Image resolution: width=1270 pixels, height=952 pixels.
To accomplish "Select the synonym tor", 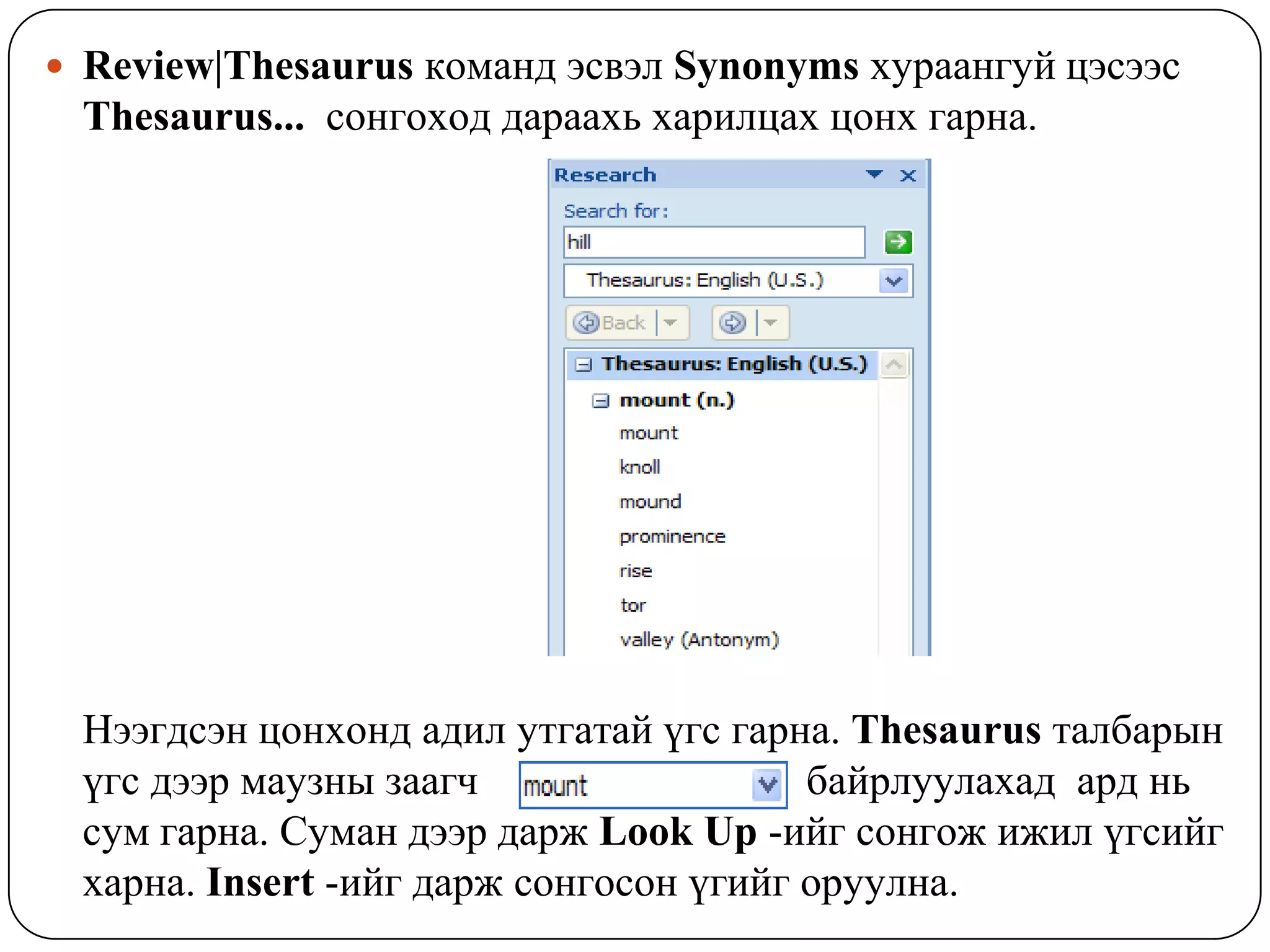I will [x=633, y=605].
